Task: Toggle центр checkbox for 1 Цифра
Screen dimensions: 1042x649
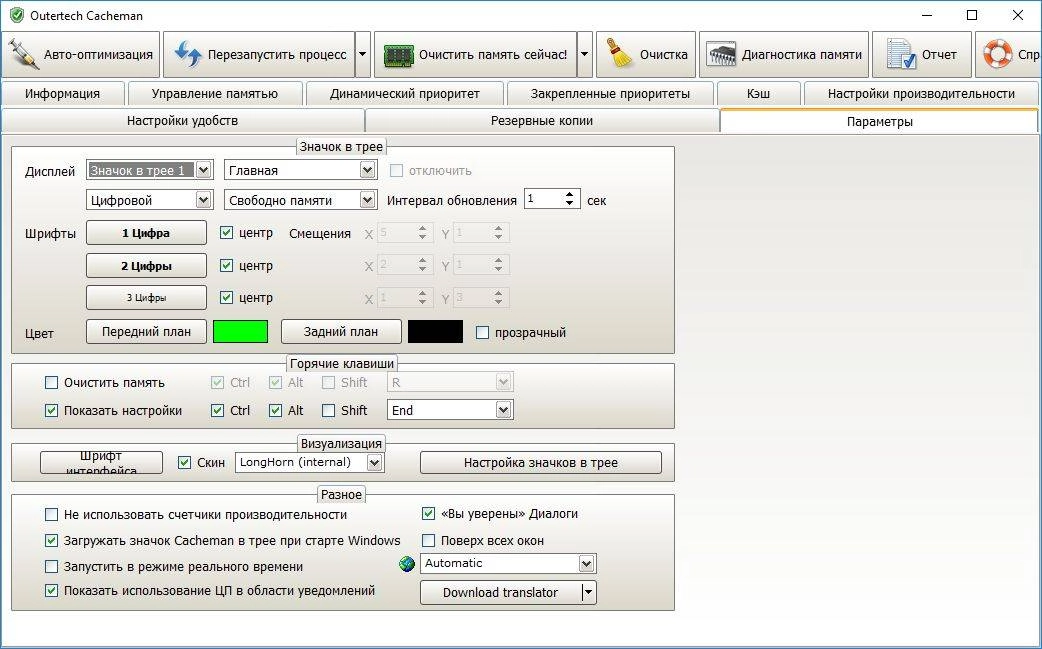Action: (227, 232)
